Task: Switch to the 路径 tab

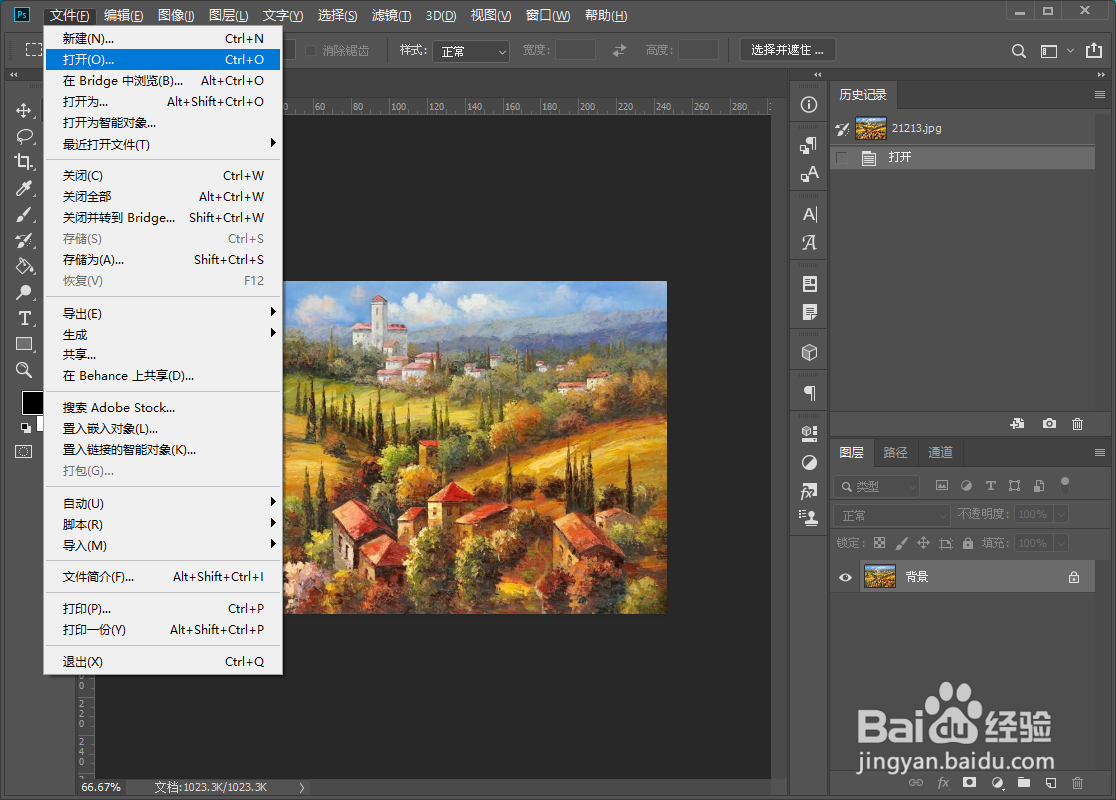Action: [x=895, y=453]
